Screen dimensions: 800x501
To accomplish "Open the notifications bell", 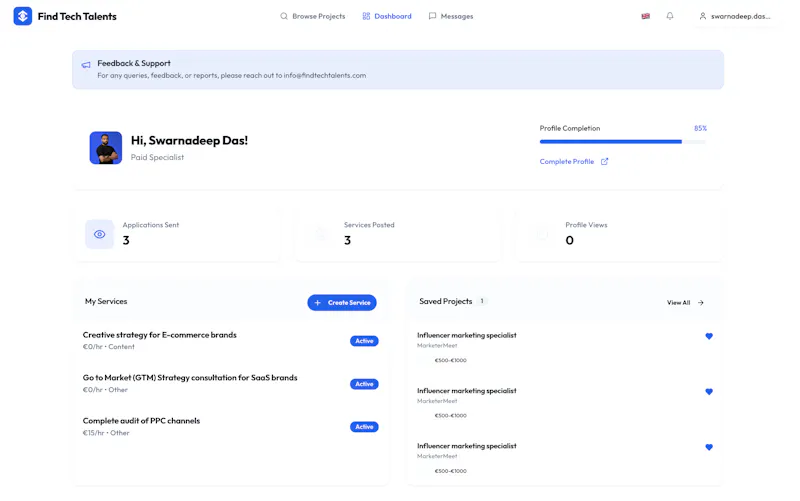I will [670, 16].
